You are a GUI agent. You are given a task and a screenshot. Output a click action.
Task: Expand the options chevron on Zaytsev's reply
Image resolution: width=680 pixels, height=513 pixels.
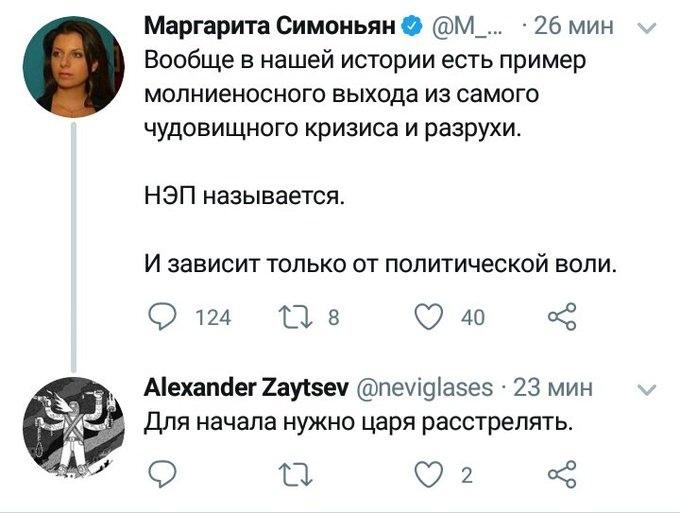coord(647,389)
